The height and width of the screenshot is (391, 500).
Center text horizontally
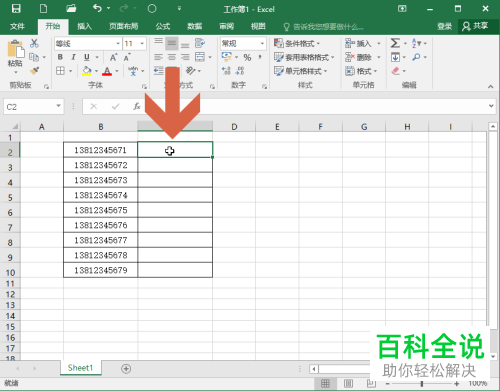[172, 57]
